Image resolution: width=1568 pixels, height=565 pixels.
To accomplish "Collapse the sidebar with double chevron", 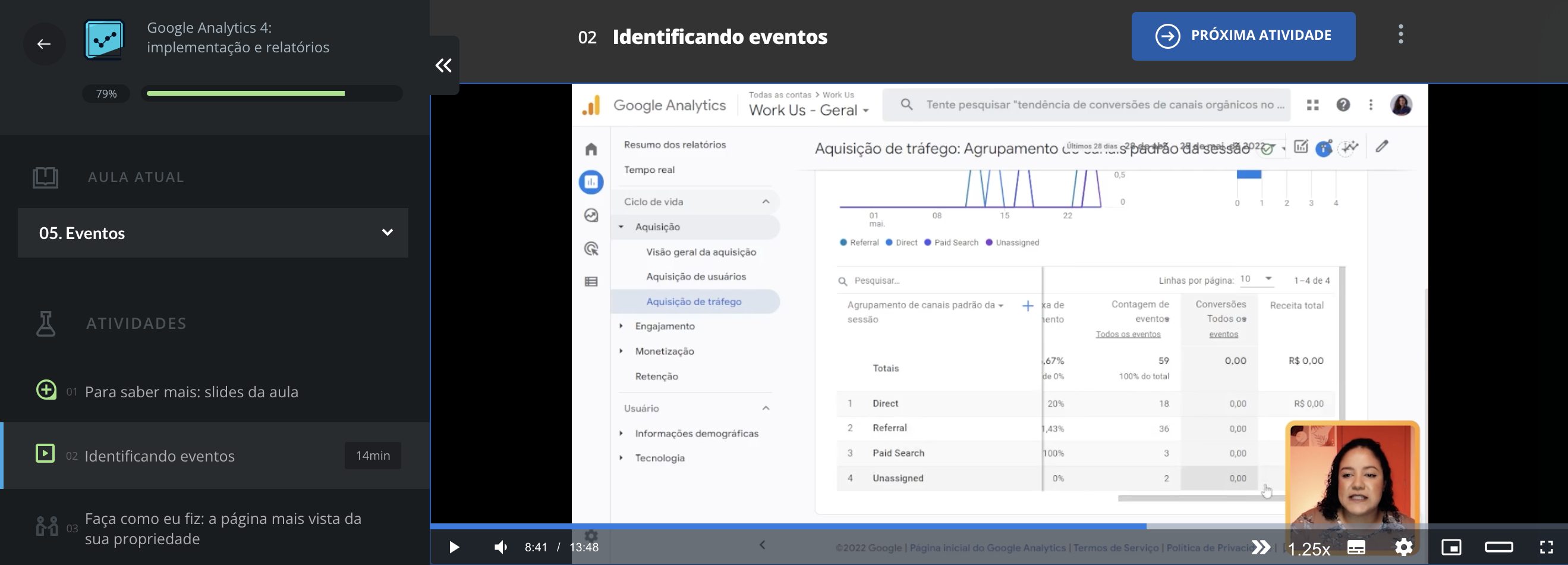I will (x=444, y=65).
